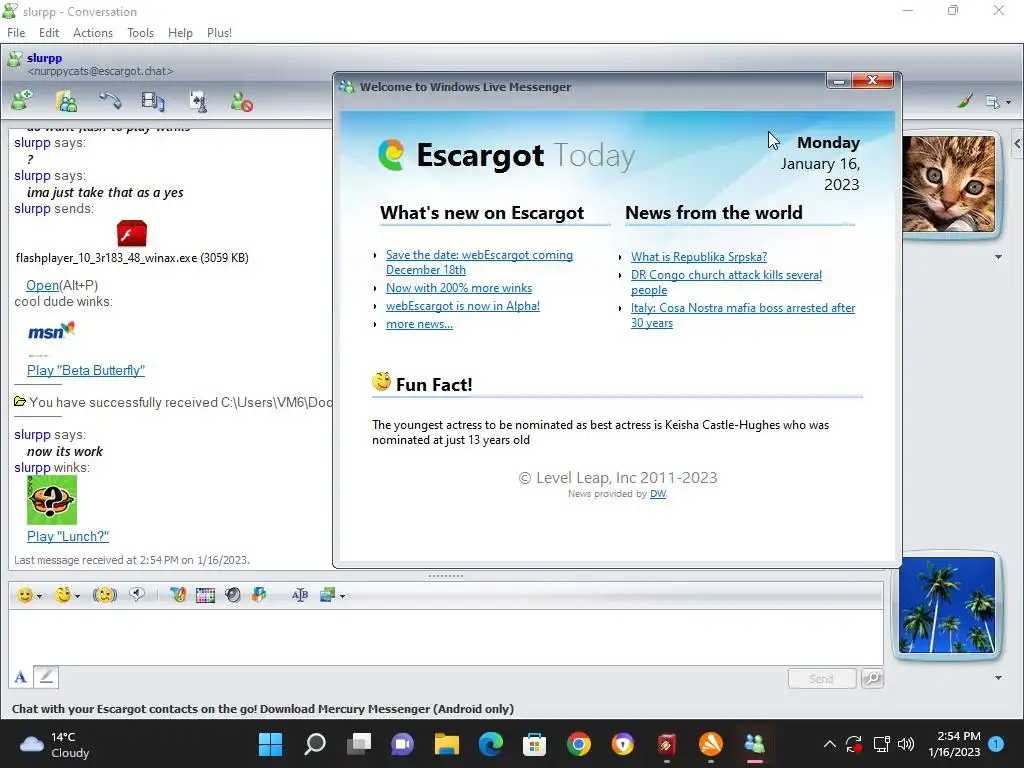
Task: Minimize the Welcome to Windows Live Messenger window
Action: 839,80
